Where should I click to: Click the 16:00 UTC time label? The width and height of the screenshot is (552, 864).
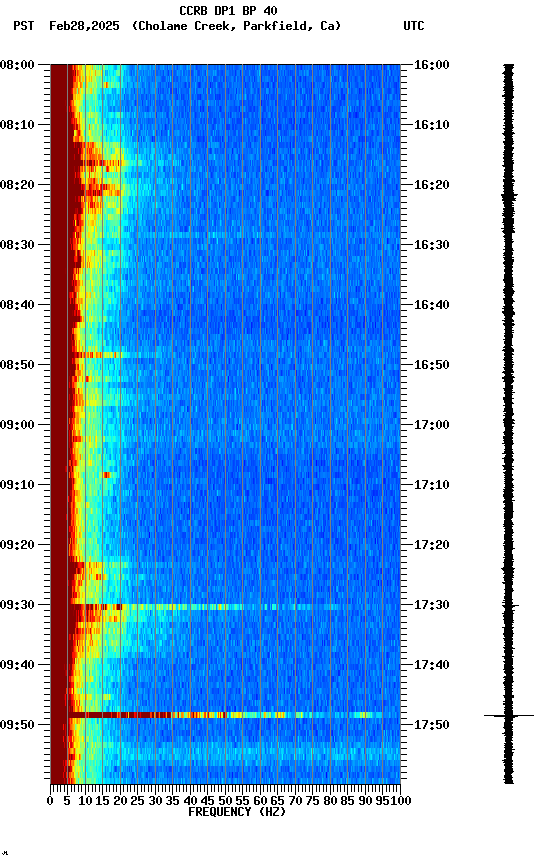pos(431,65)
